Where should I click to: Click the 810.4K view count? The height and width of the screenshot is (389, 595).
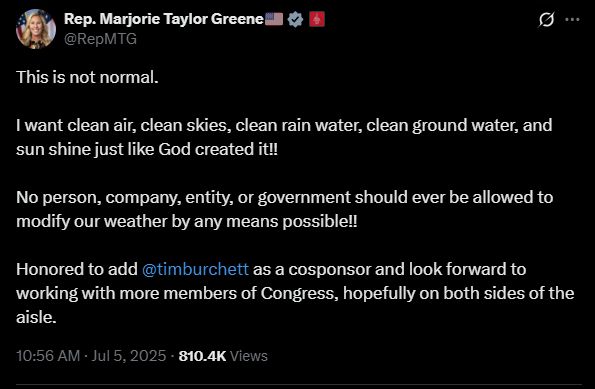tap(202, 356)
